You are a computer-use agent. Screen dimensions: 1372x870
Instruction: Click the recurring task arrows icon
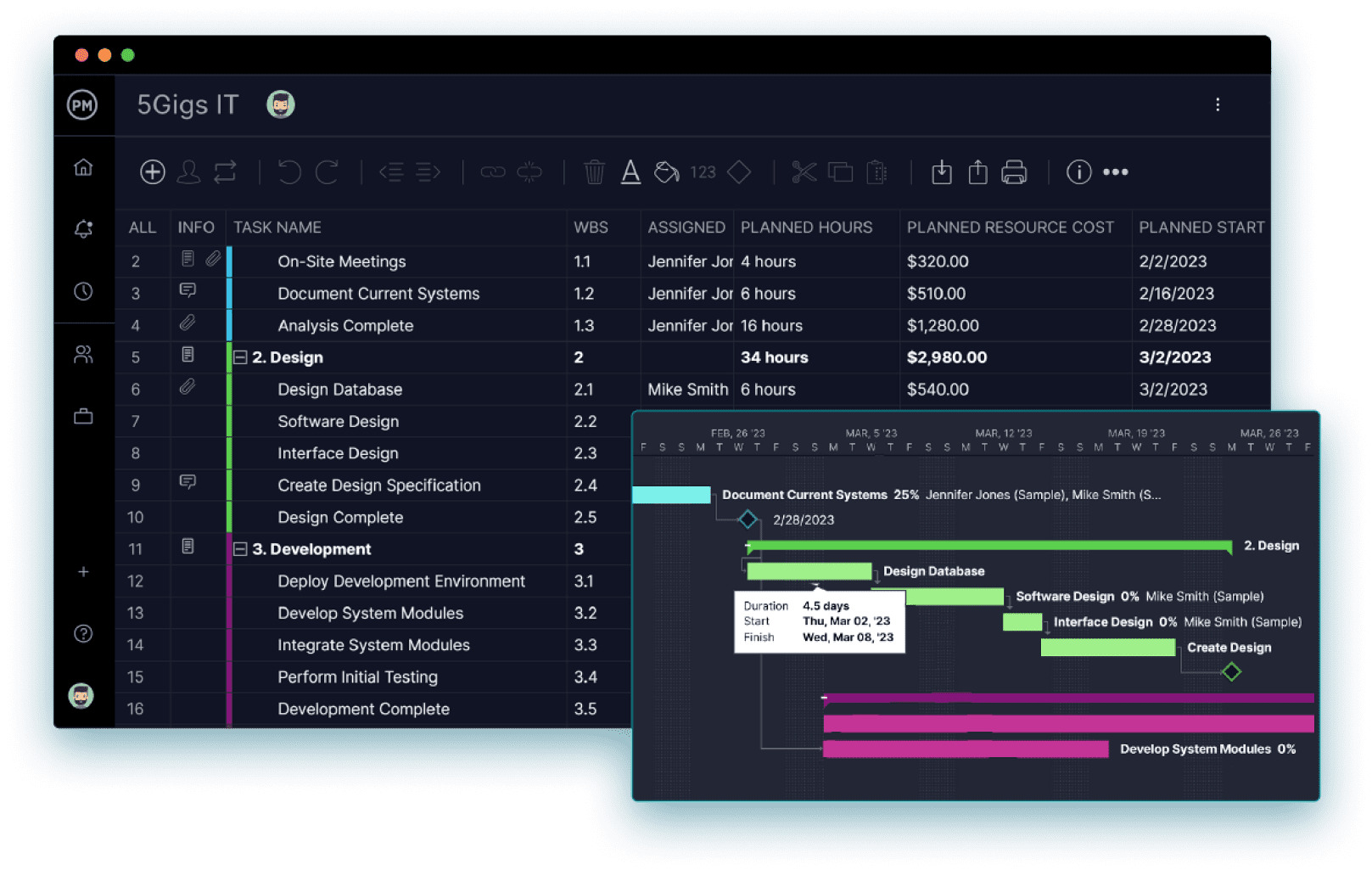pyautogui.click(x=226, y=172)
